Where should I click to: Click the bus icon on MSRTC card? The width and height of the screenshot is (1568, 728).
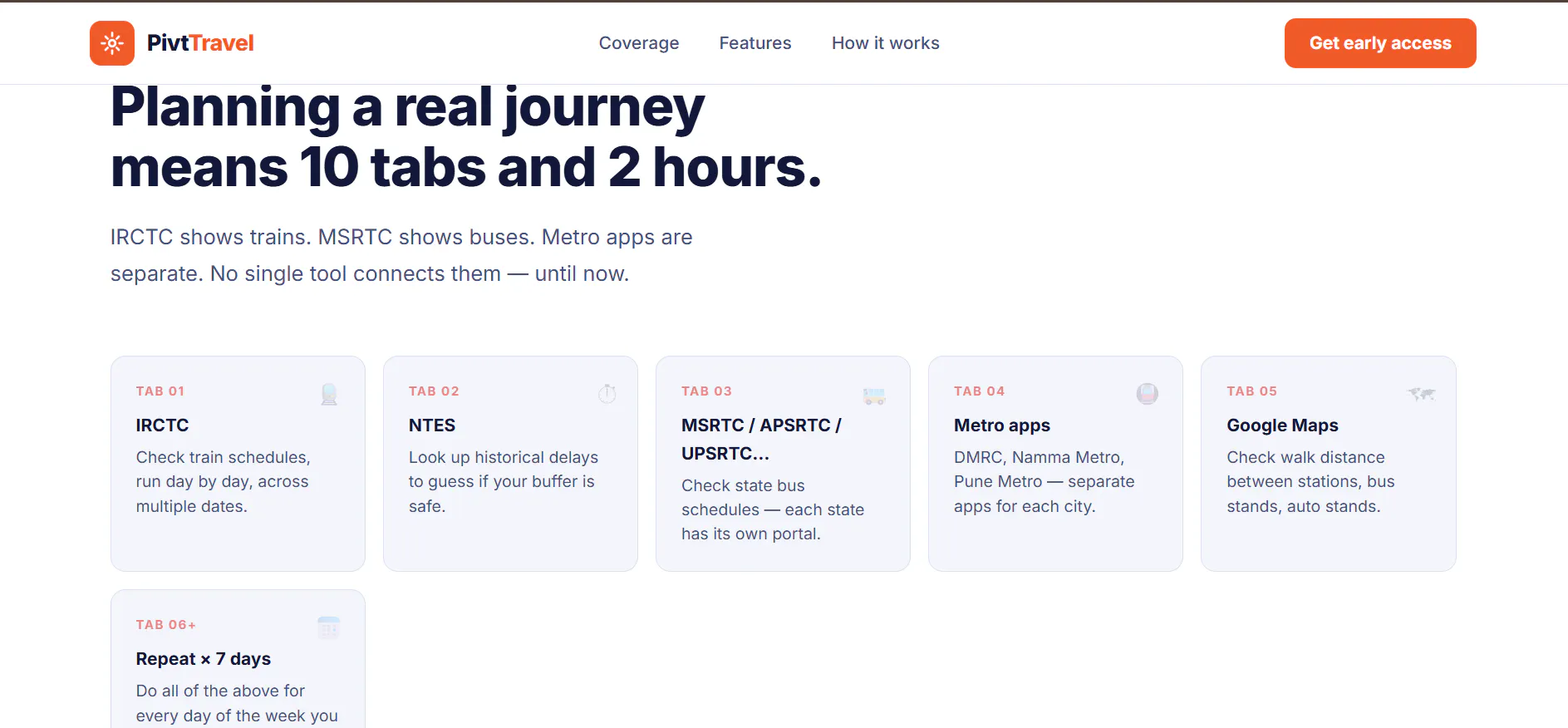tap(874, 396)
